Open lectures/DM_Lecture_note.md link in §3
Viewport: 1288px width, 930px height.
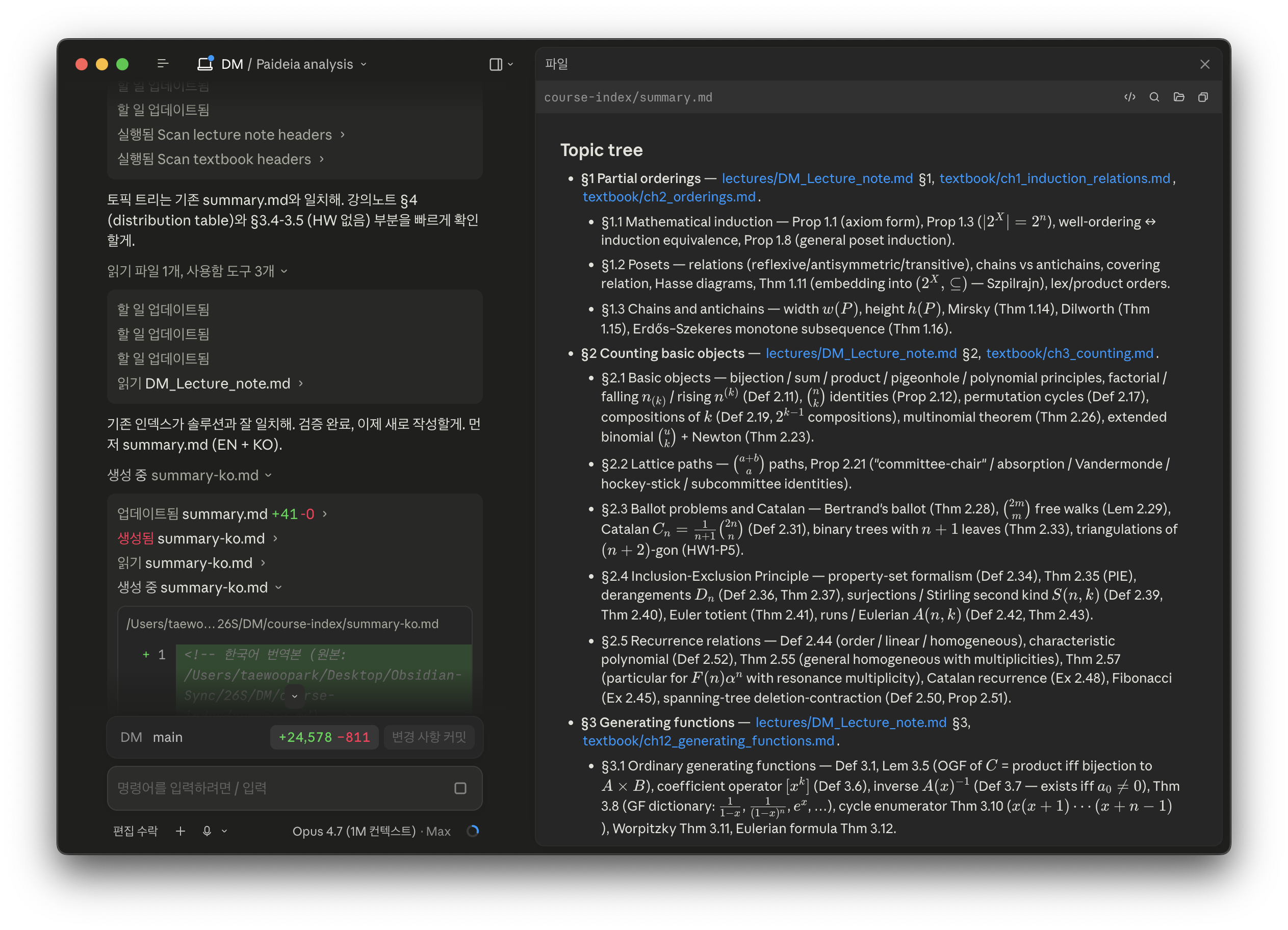point(851,722)
